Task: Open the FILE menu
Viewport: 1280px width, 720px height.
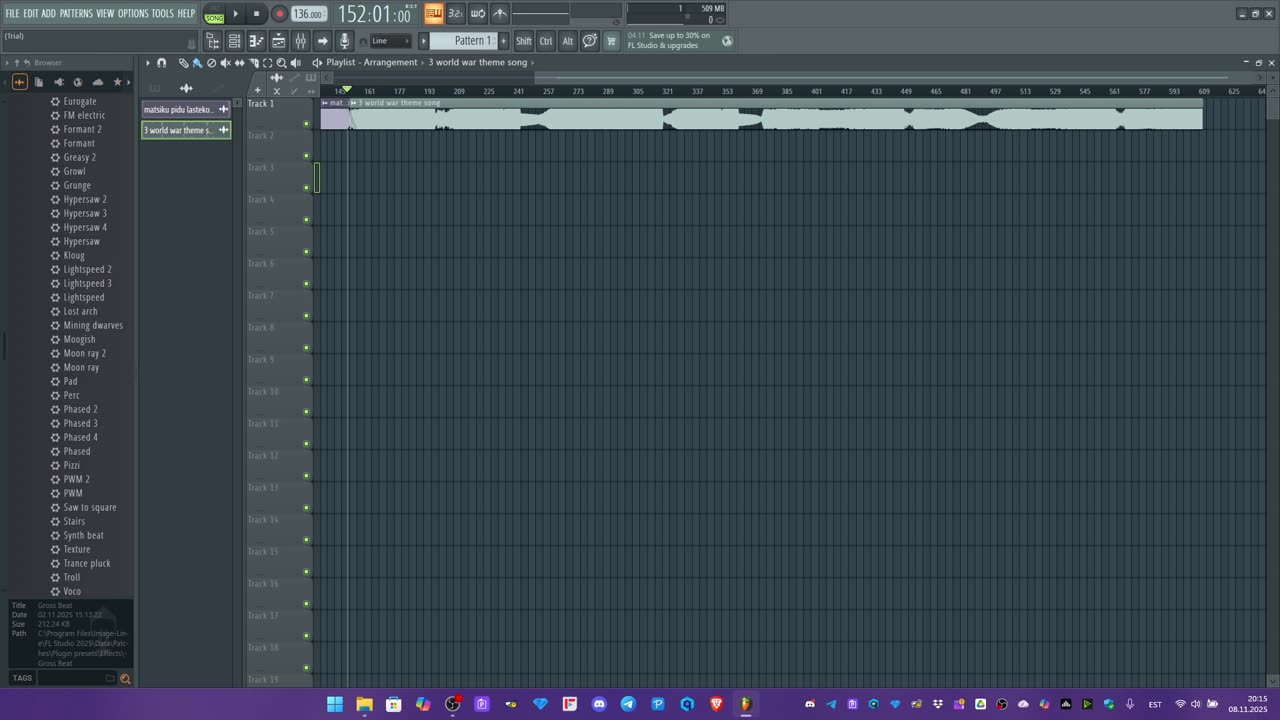Action: (x=12, y=14)
